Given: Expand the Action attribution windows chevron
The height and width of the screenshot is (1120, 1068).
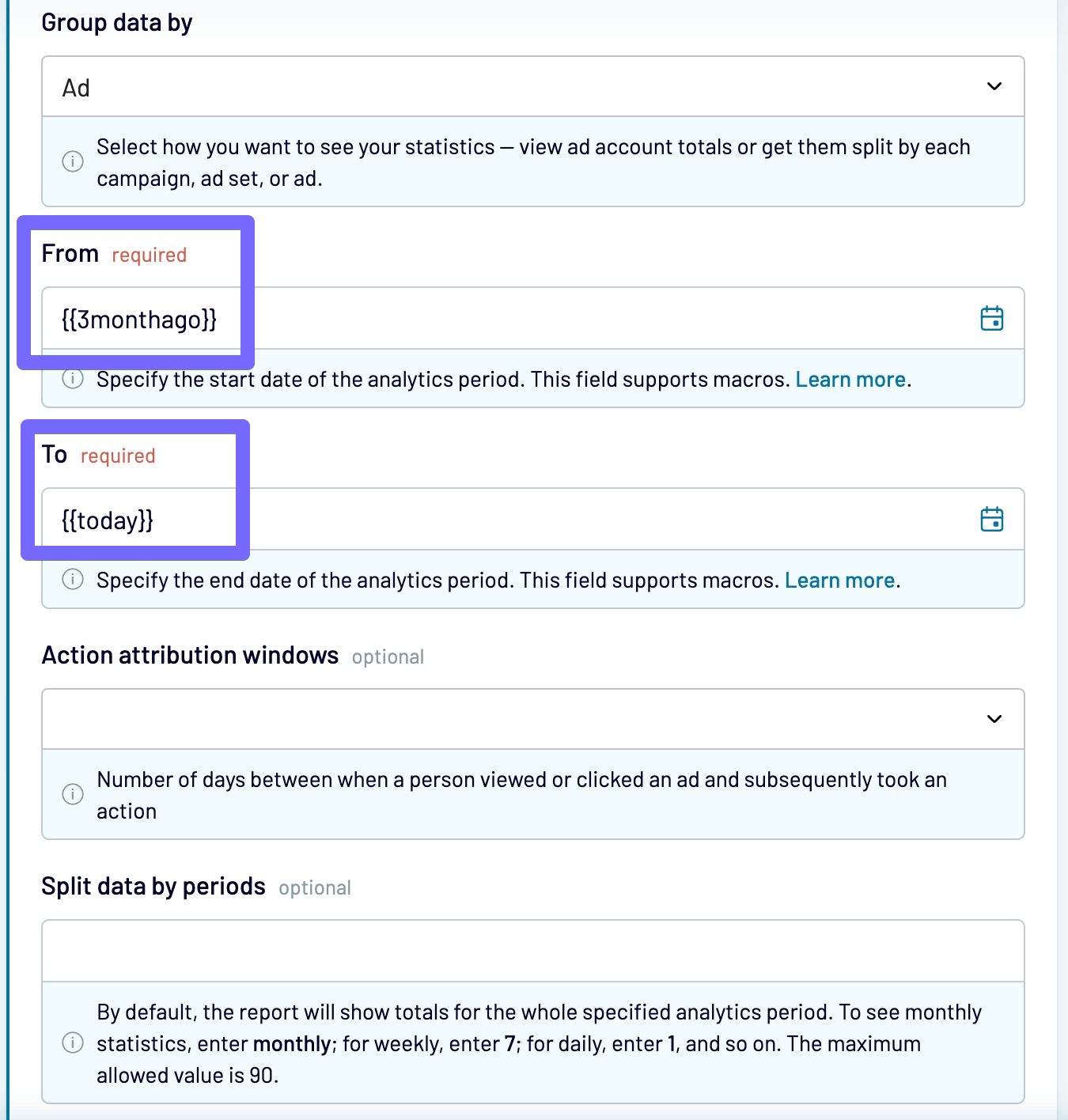Looking at the screenshot, I should coord(994,719).
